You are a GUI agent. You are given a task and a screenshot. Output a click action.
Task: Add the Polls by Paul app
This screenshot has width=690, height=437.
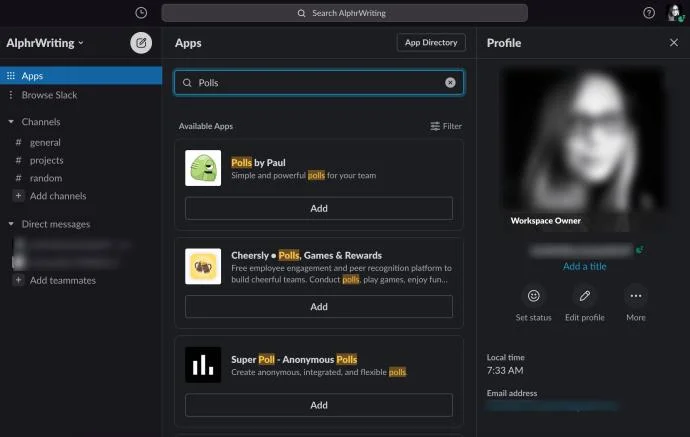coord(319,208)
